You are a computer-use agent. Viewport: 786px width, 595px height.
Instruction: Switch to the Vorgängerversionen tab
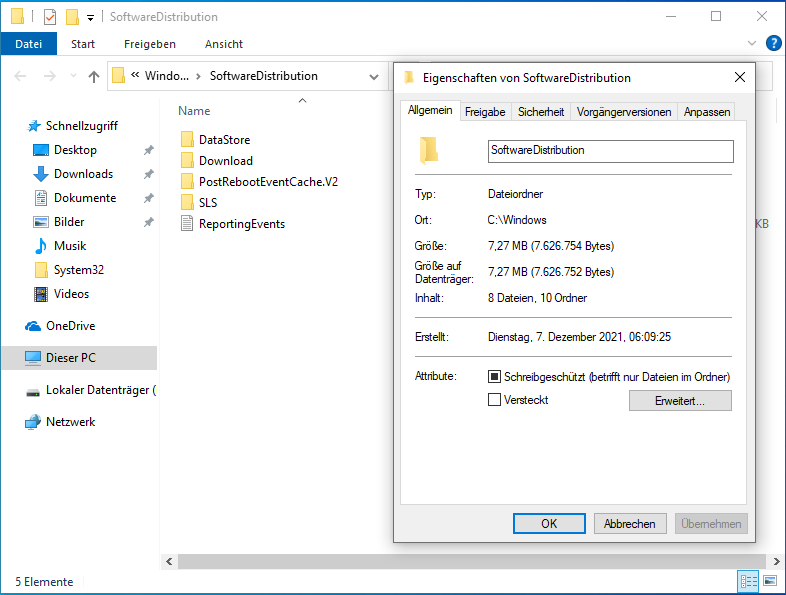pos(624,112)
